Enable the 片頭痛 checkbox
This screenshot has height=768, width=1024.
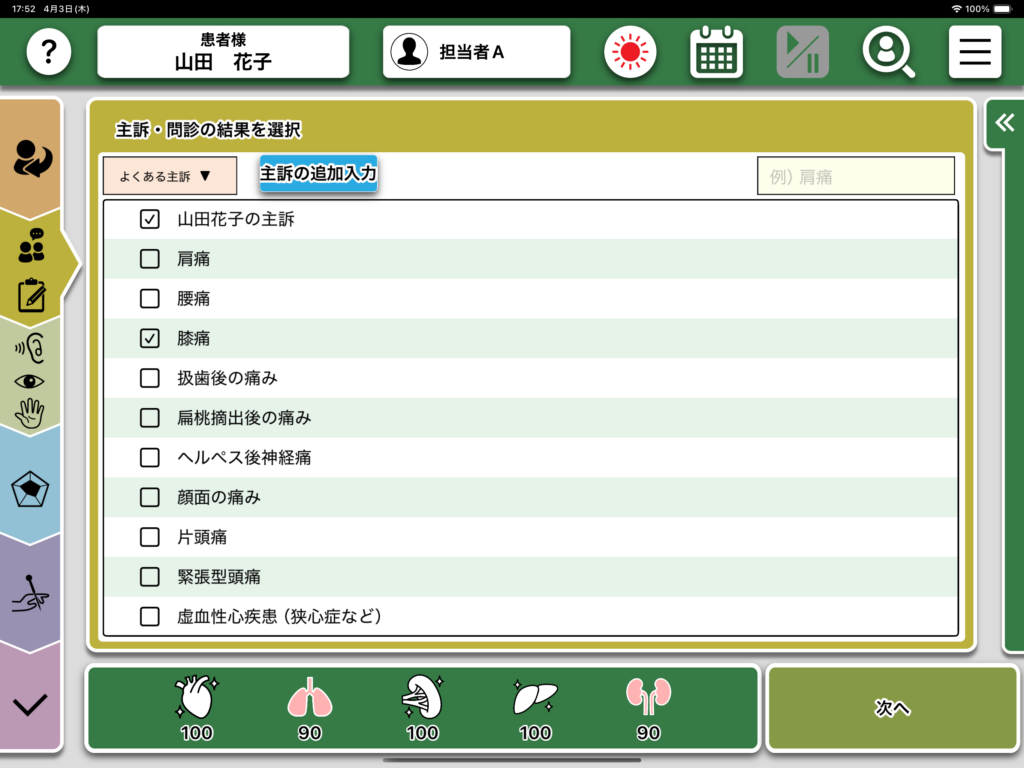point(150,537)
